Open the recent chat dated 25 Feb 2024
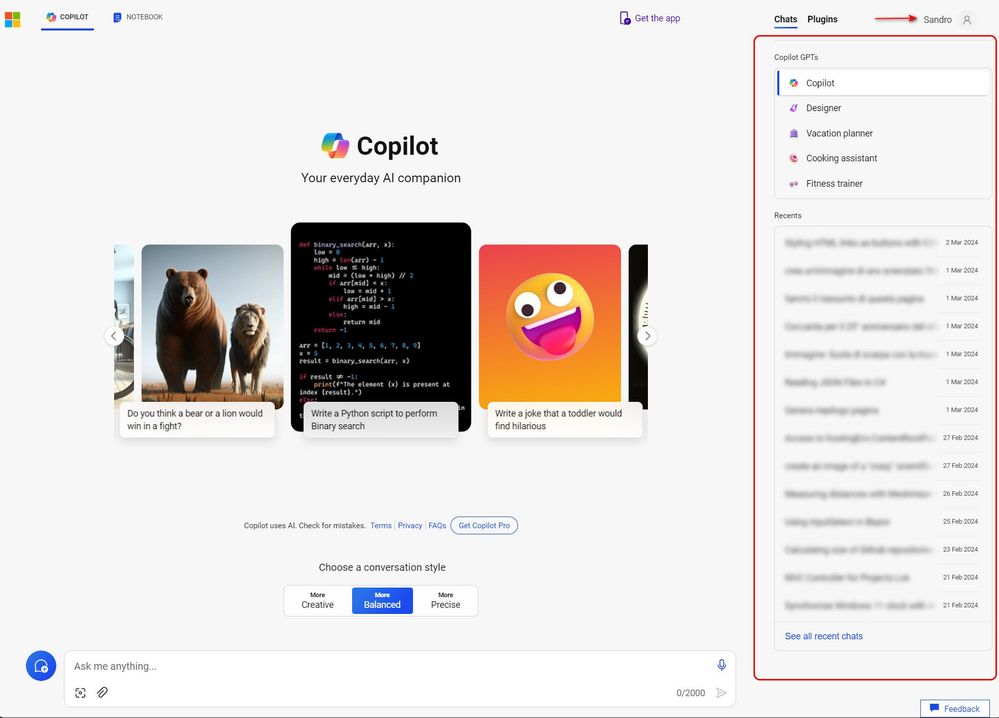999x718 pixels. pyautogui.click(x=882, y=522)
